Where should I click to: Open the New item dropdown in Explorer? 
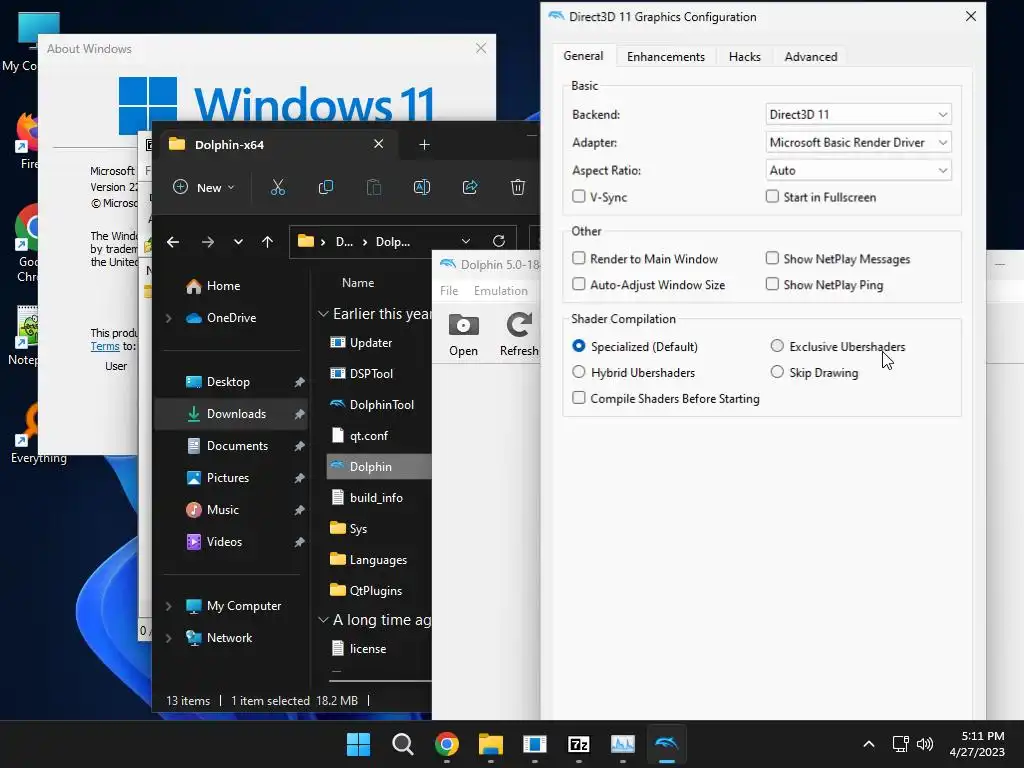coord(203,187)
